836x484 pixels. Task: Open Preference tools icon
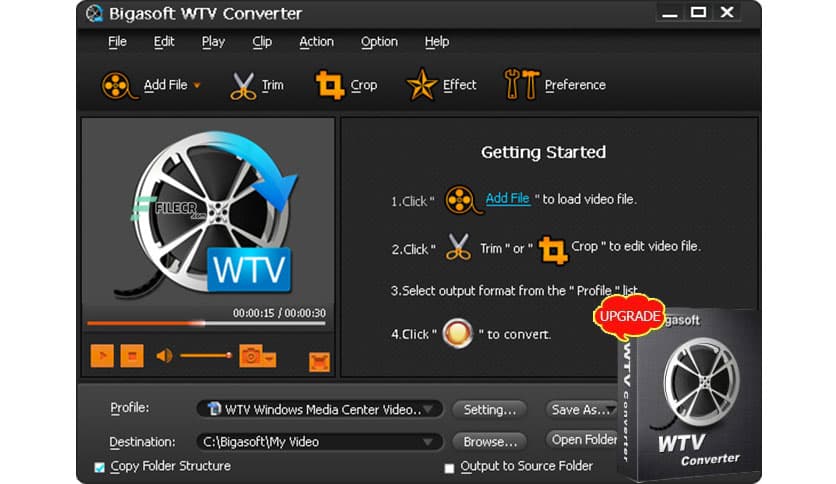click(x=521, y=84)
